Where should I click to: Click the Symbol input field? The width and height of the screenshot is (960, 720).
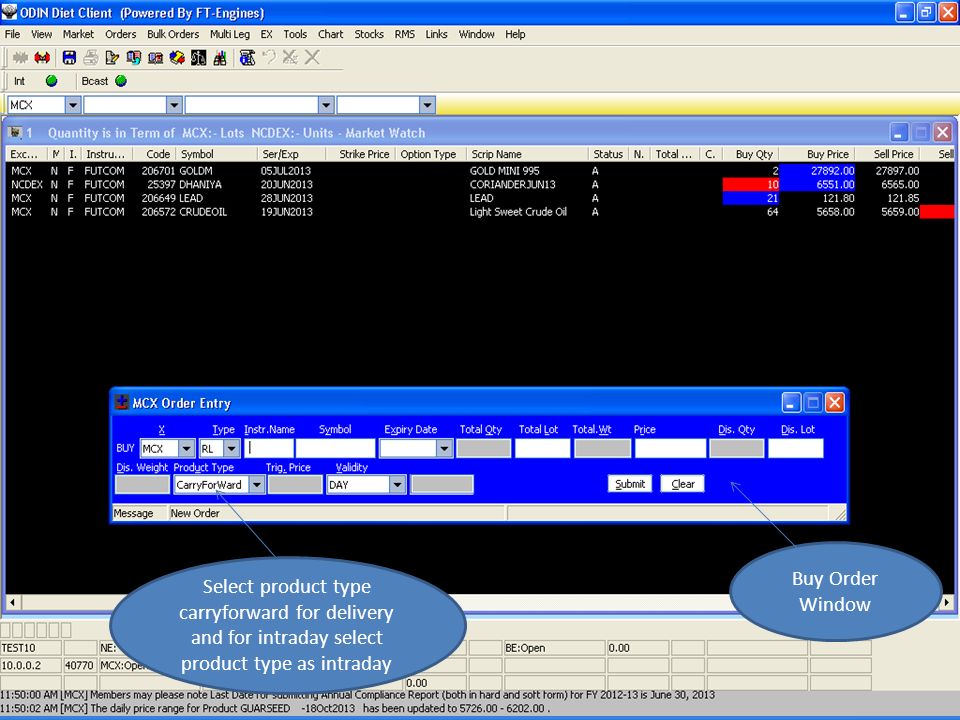click(335, 449)
